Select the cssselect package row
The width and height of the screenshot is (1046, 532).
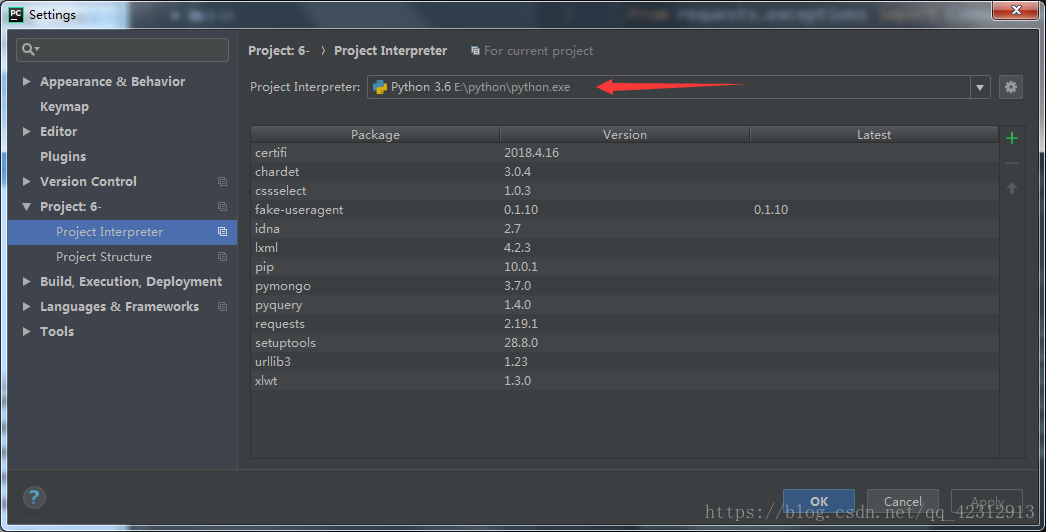coord(624,191)
